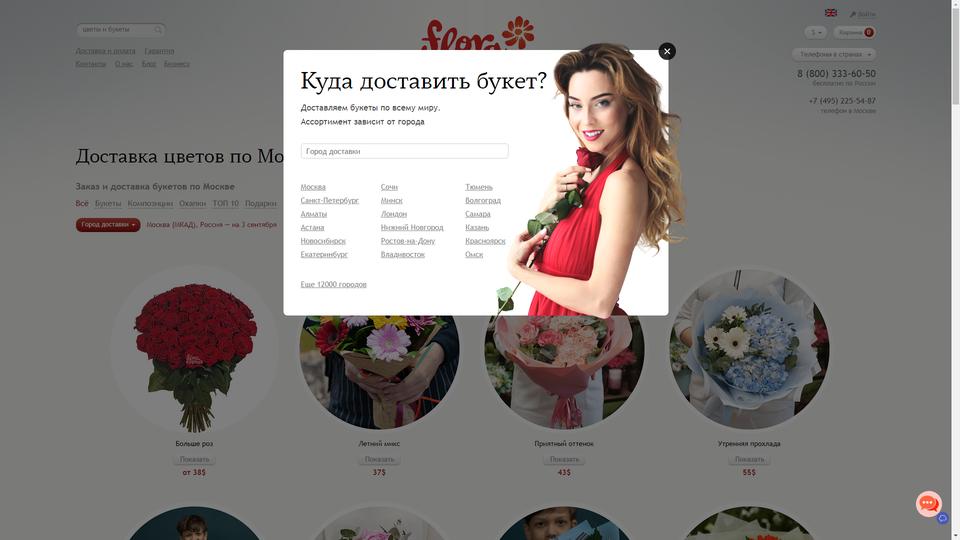
Task: Open the Охапки category
Action: tap(192, 203)
